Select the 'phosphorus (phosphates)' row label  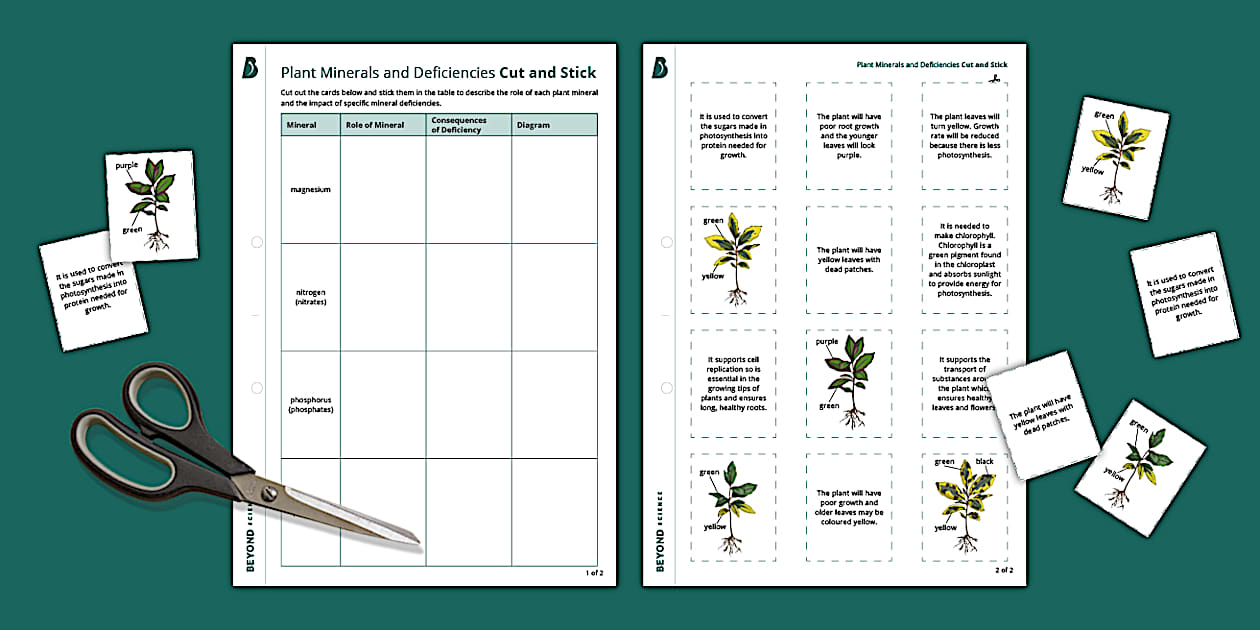tap(310, 404)
